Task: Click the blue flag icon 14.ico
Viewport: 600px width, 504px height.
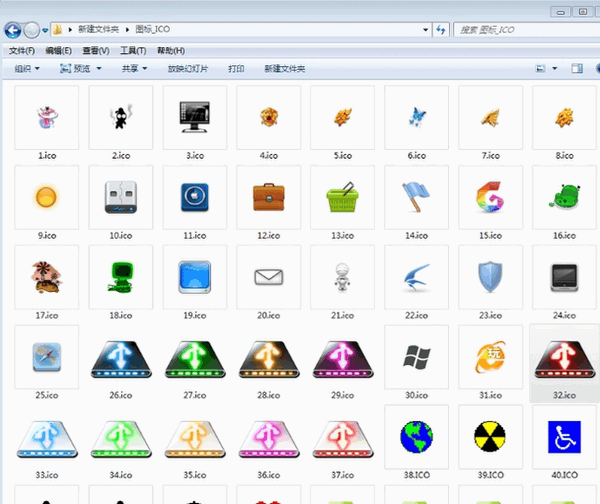Action: (x=415, y=197)
